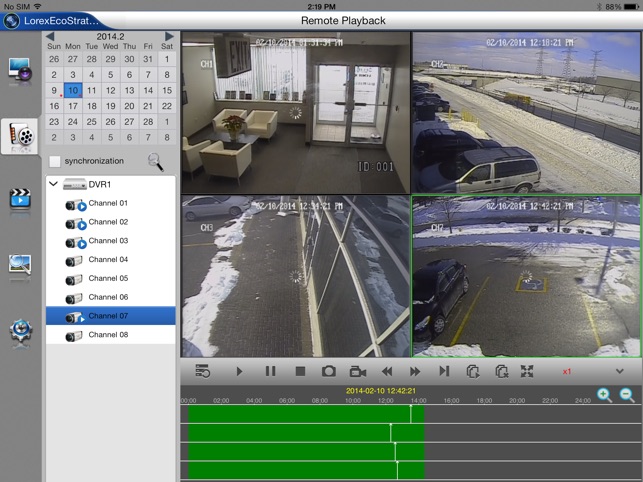Click the search recordings magnifier icon
This screenshot has width=643, height=482.
[155, 161]
